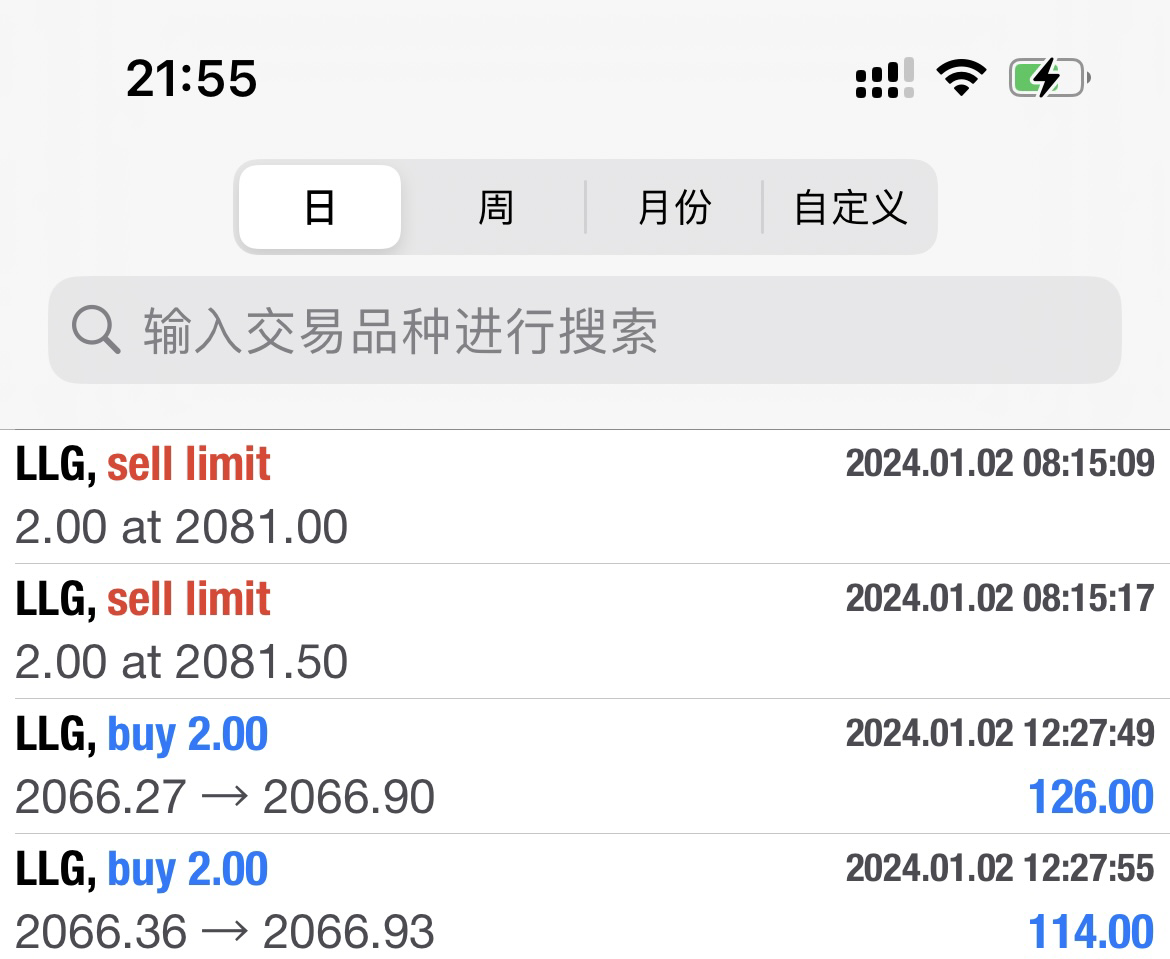Image resolution: width=1170 pixels, height=959 pixels.
Task: Tap the timestamp 2024.01.02 12:27:49
Action: [x=1000, y=733]
